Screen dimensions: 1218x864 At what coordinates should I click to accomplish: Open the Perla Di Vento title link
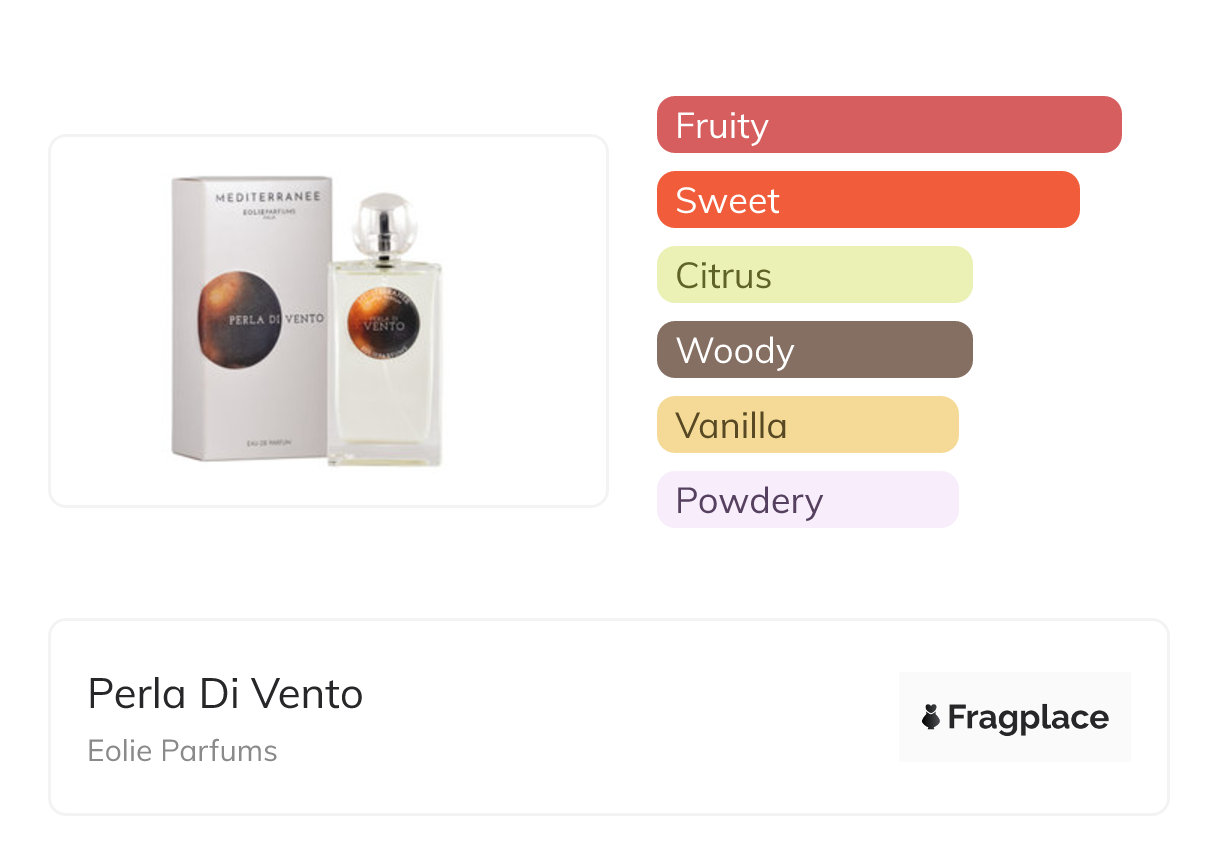click(225, 694)
